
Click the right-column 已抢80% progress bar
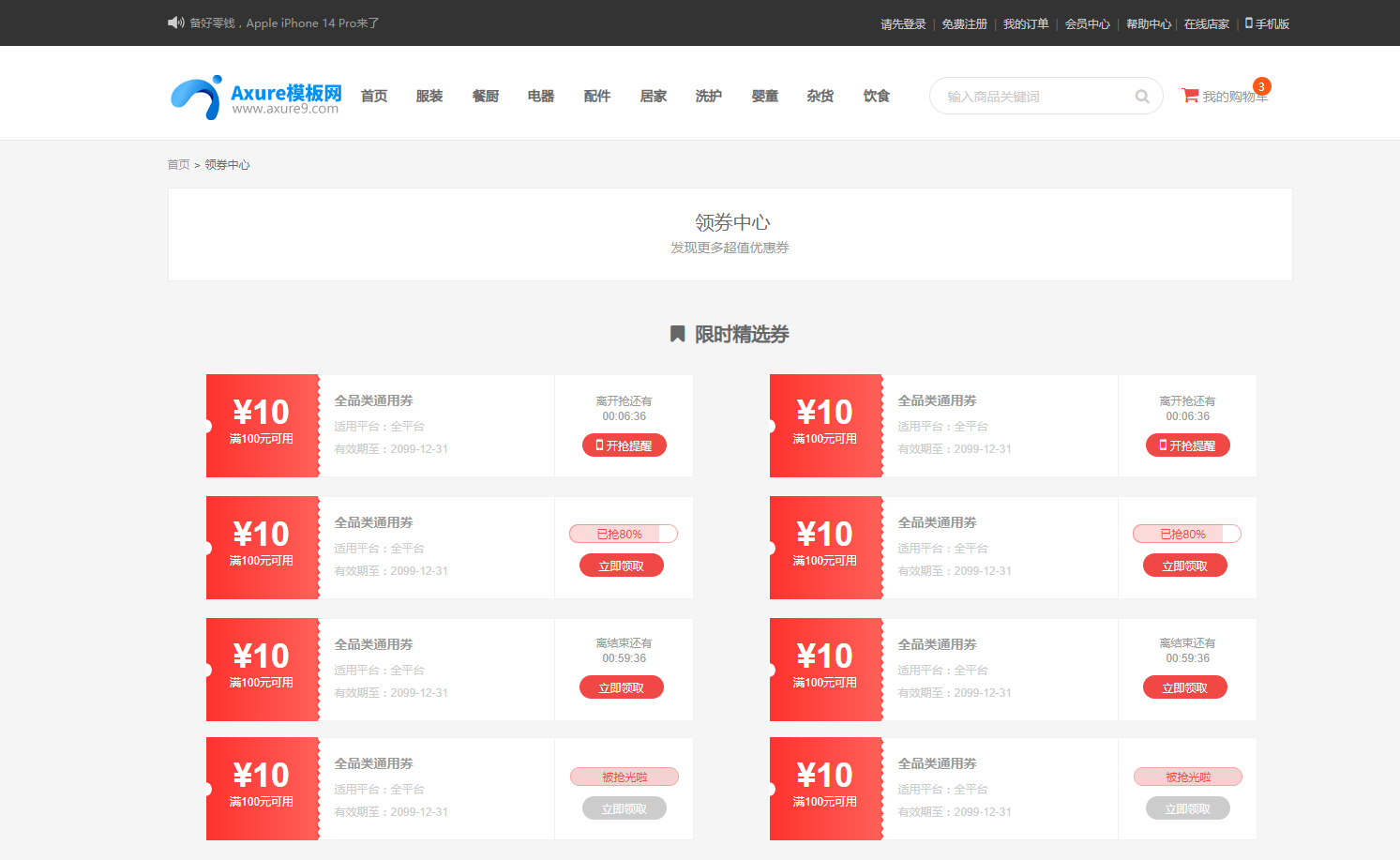pos(1187,534)
